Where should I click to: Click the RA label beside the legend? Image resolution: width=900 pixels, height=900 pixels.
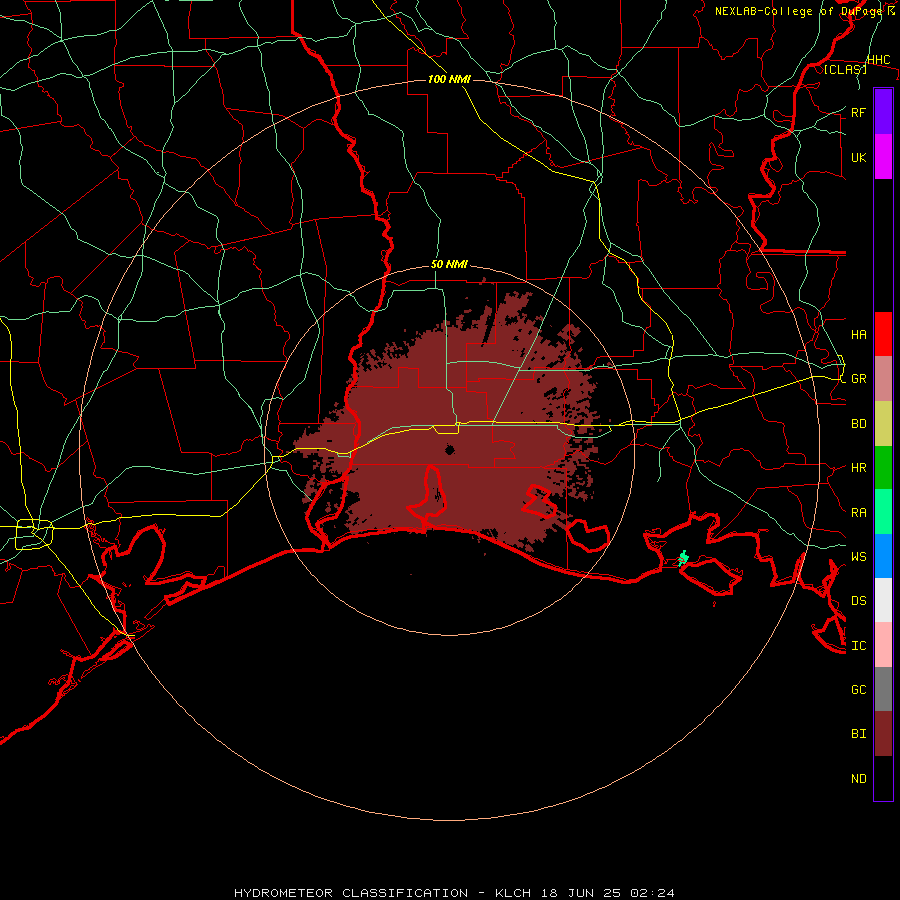[858, 513]
